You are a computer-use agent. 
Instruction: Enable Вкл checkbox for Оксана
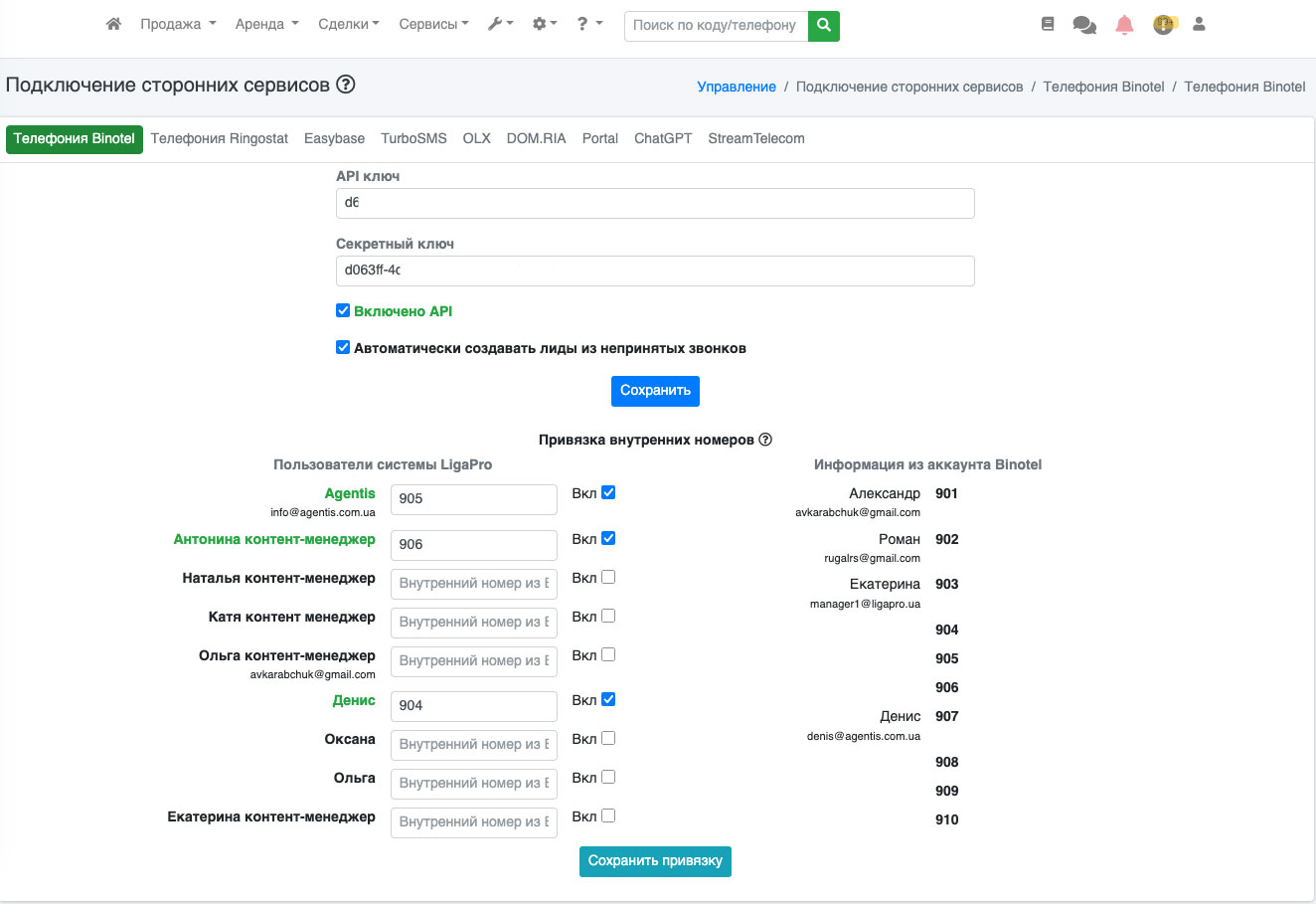point(608,738)
